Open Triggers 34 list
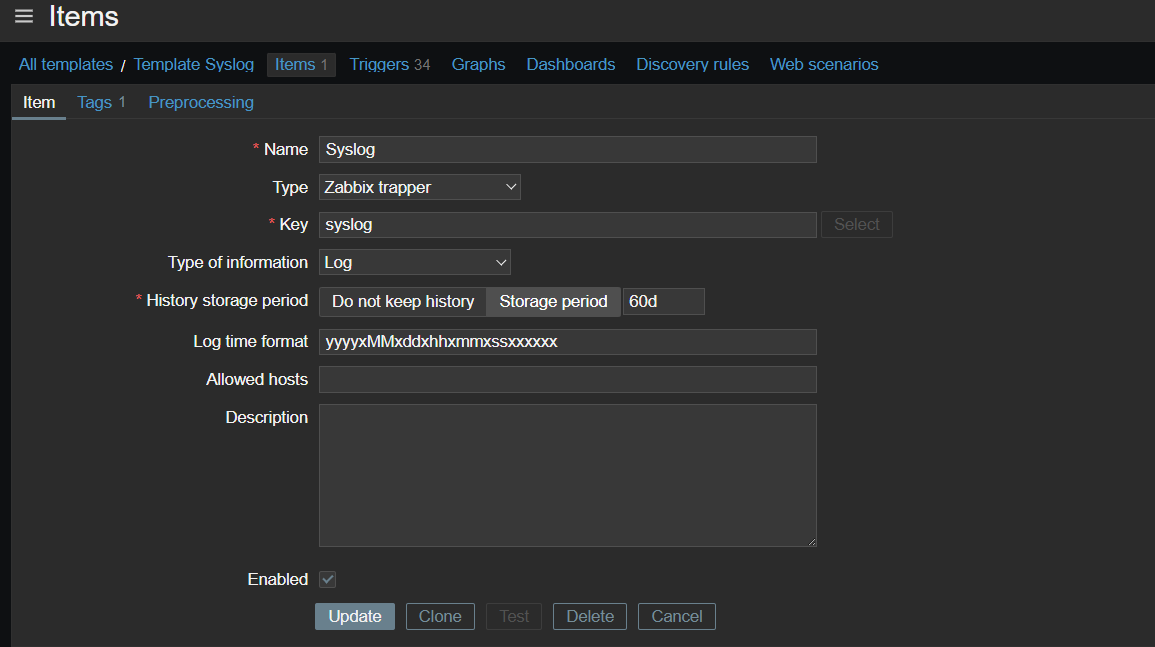Viewport: 1155px width, 647px height. tap(390, 65)
